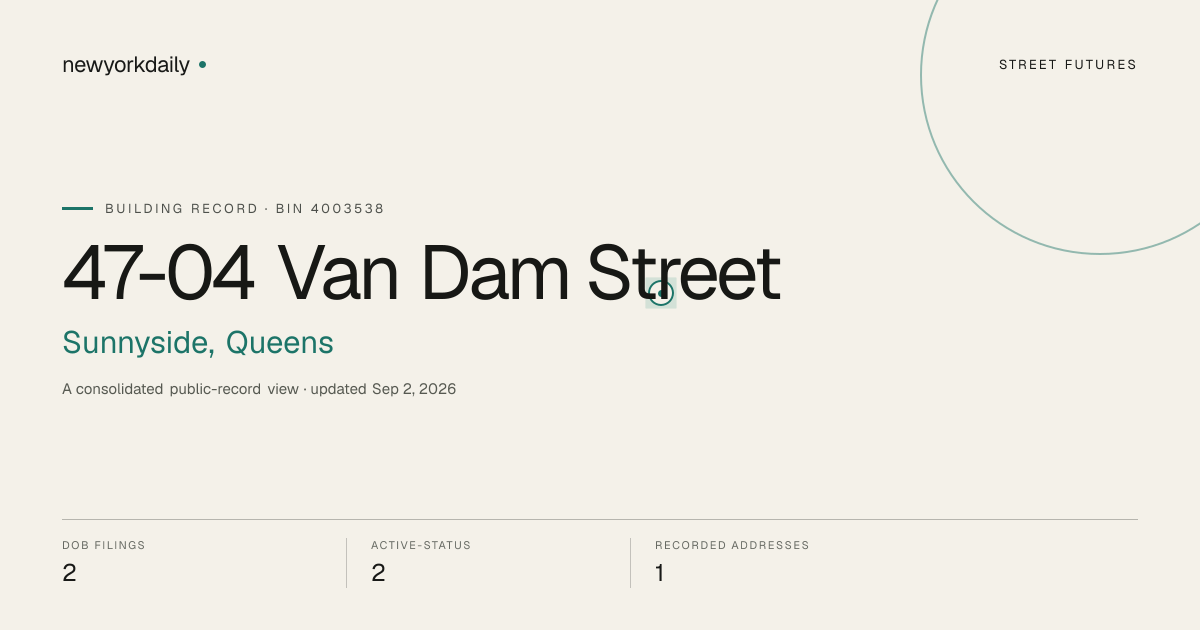
Task: Click the 47-04 Van Dam Street heading
Action: [x=421, y=273]
